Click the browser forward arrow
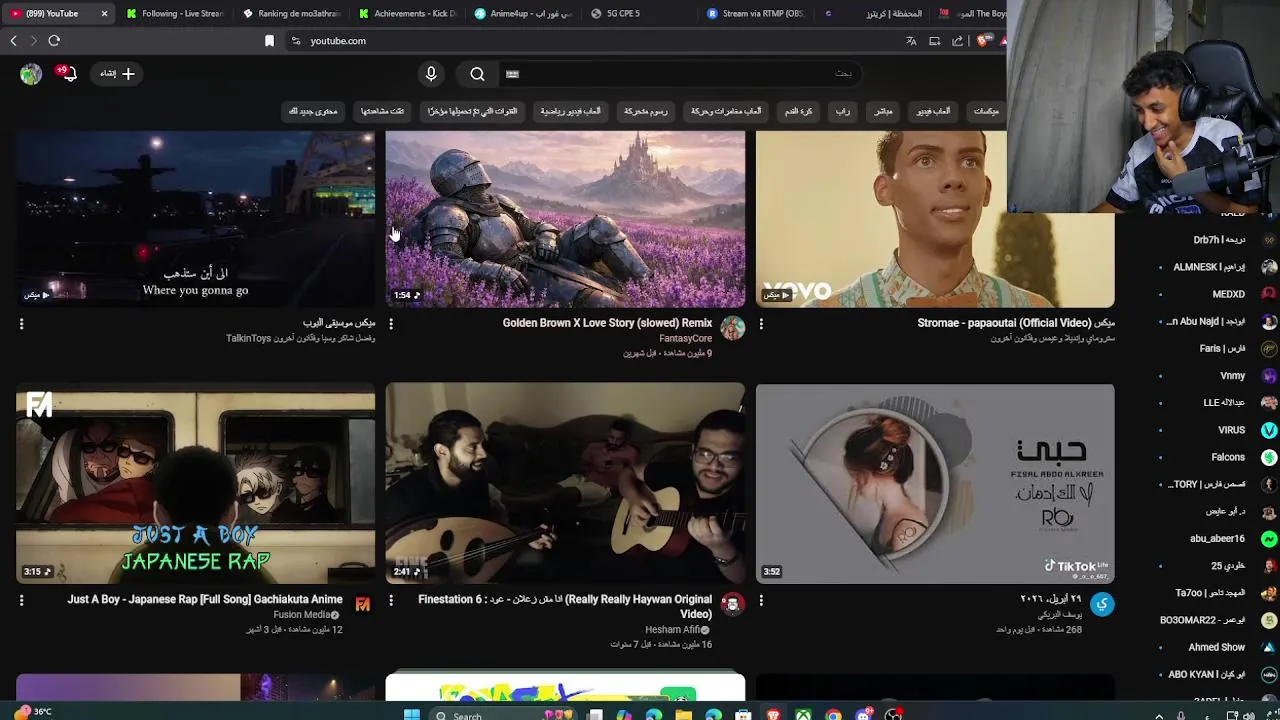Screen dimensions: 1280x720 [x=33, y=41]
